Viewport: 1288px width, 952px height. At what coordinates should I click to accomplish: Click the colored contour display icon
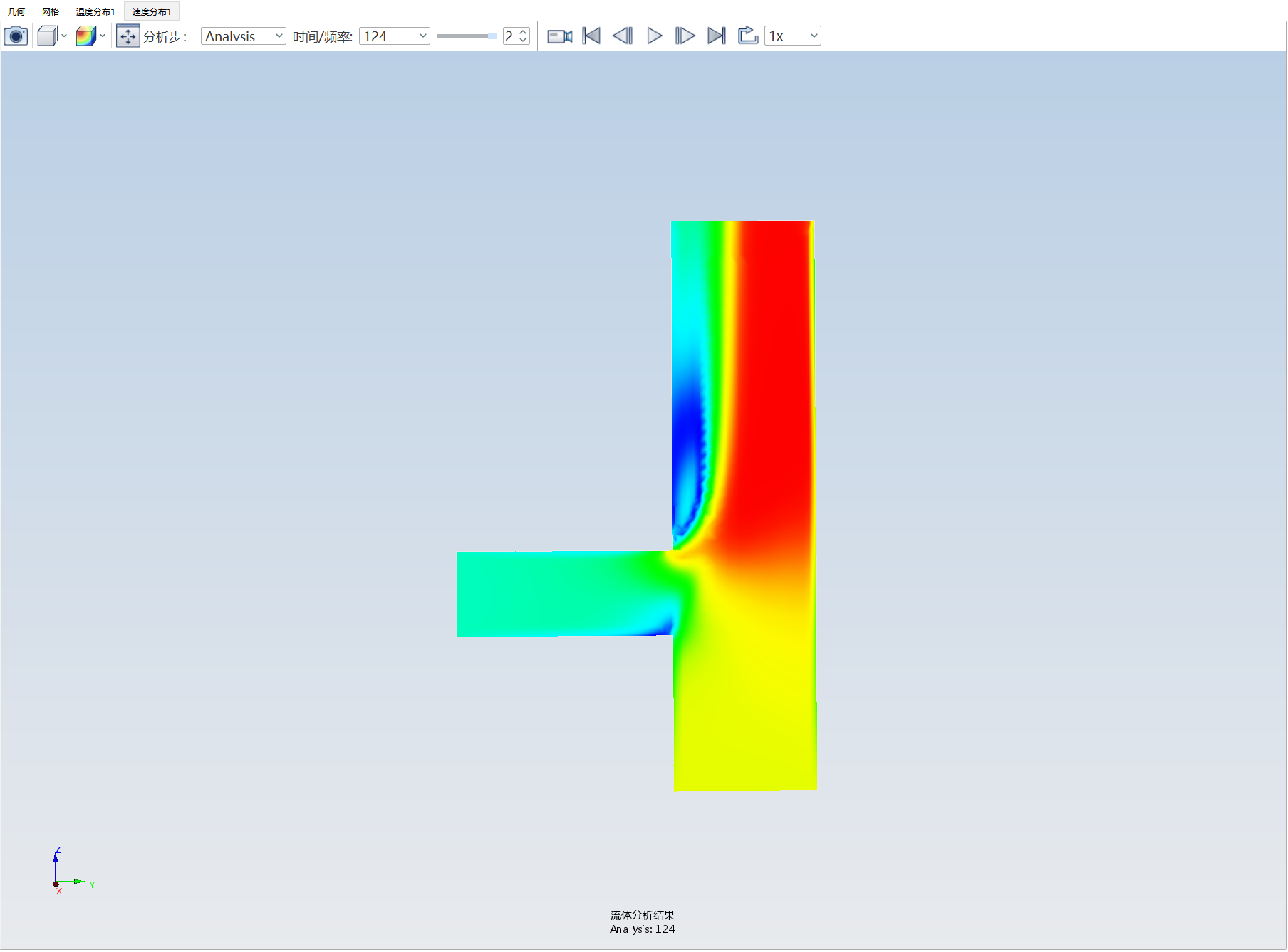(x=85, y=36)
